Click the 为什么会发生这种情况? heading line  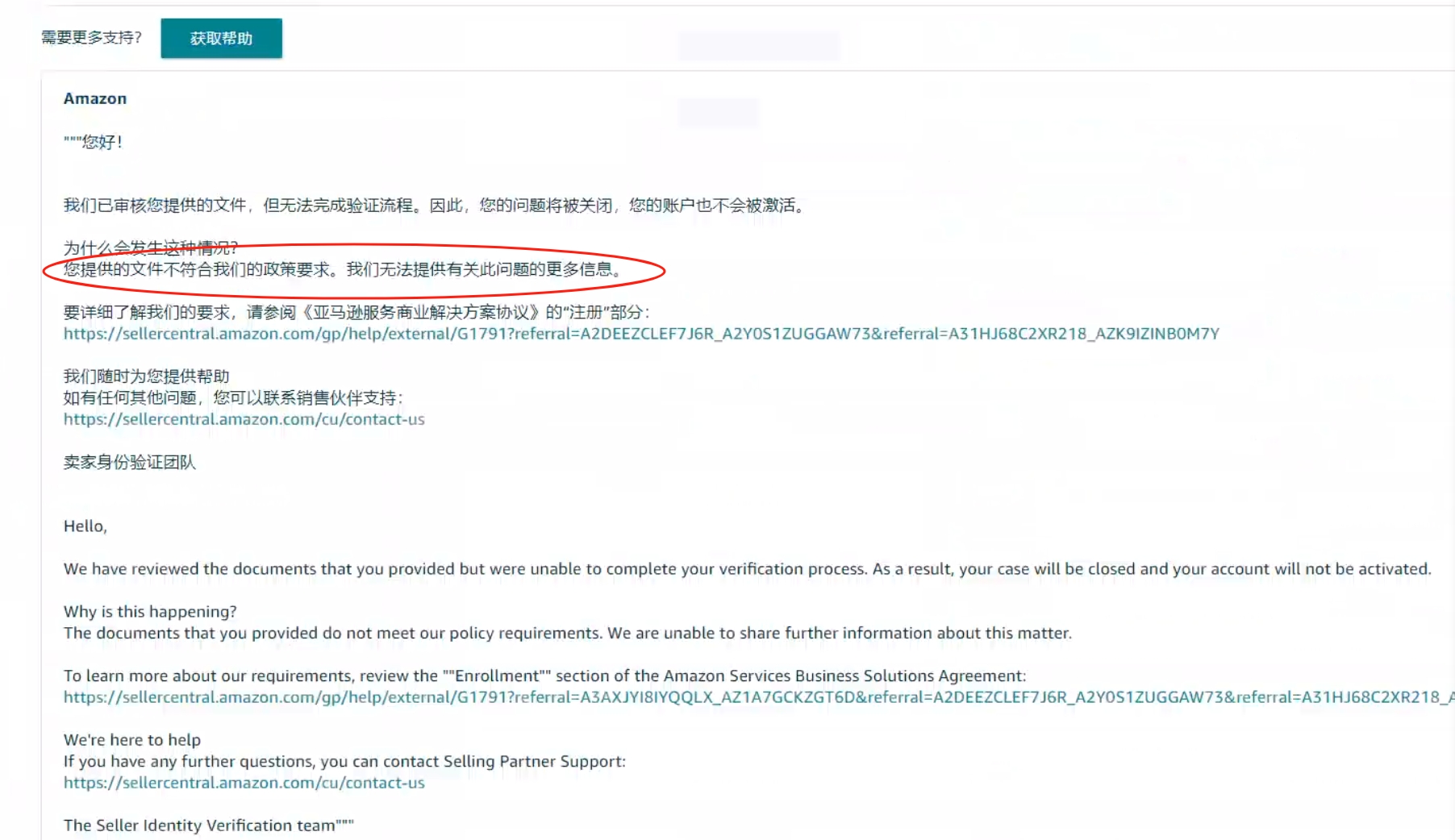pos(151,247)
